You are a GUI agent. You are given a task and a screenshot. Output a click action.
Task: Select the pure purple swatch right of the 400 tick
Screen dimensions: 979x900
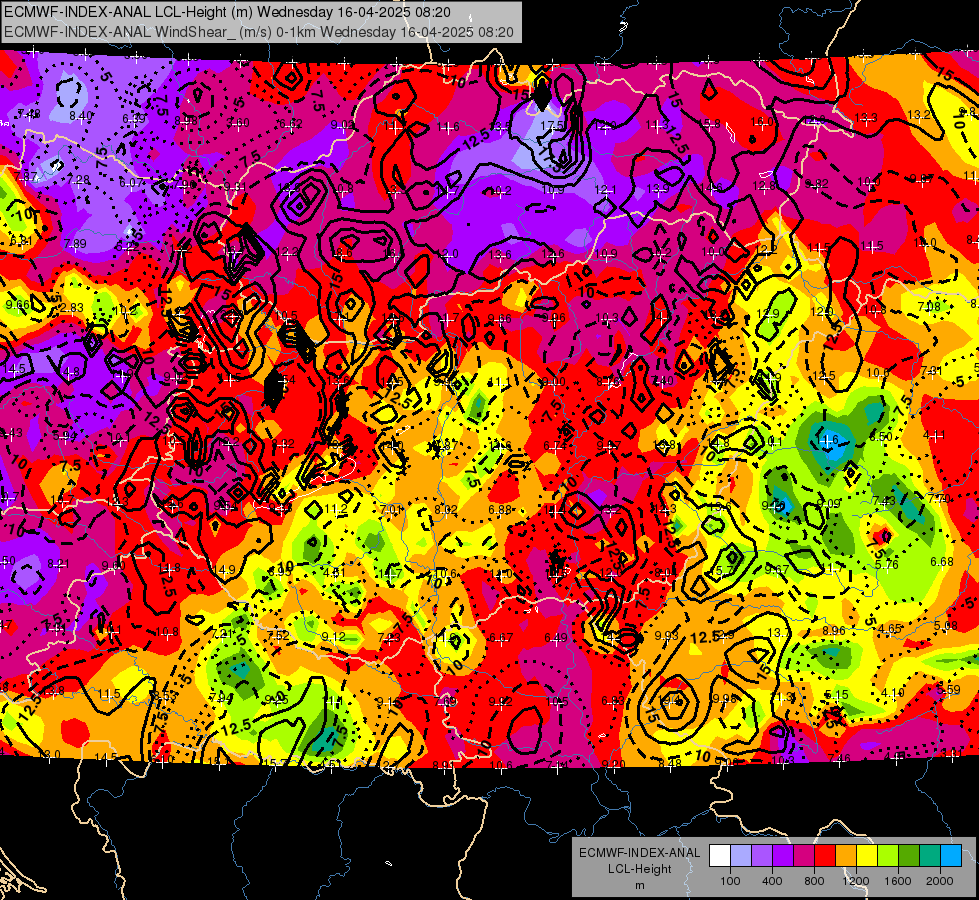pos(783,856)
